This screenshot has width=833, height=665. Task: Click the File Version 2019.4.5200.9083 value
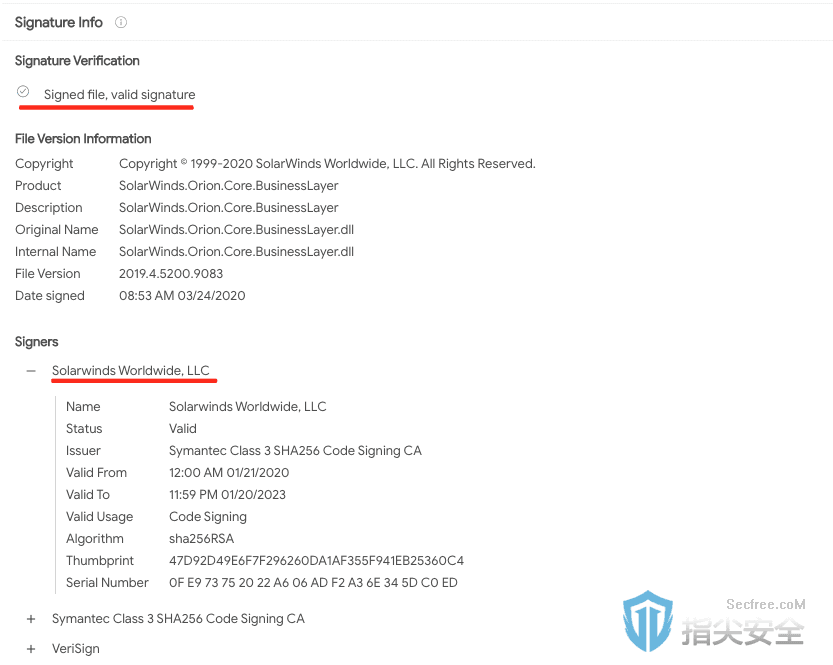[171, 274]
